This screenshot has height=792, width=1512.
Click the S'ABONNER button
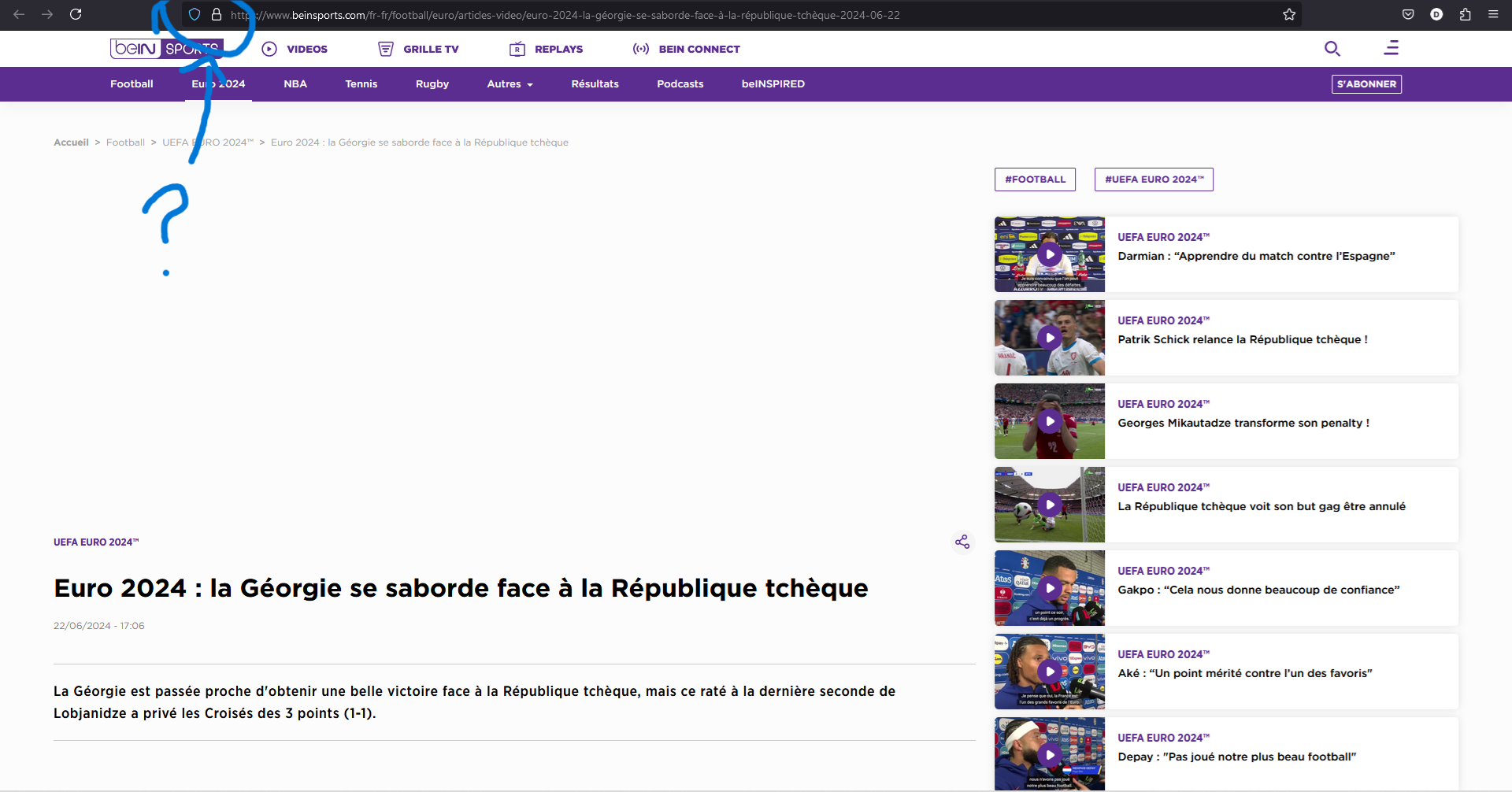[1366, 84]
